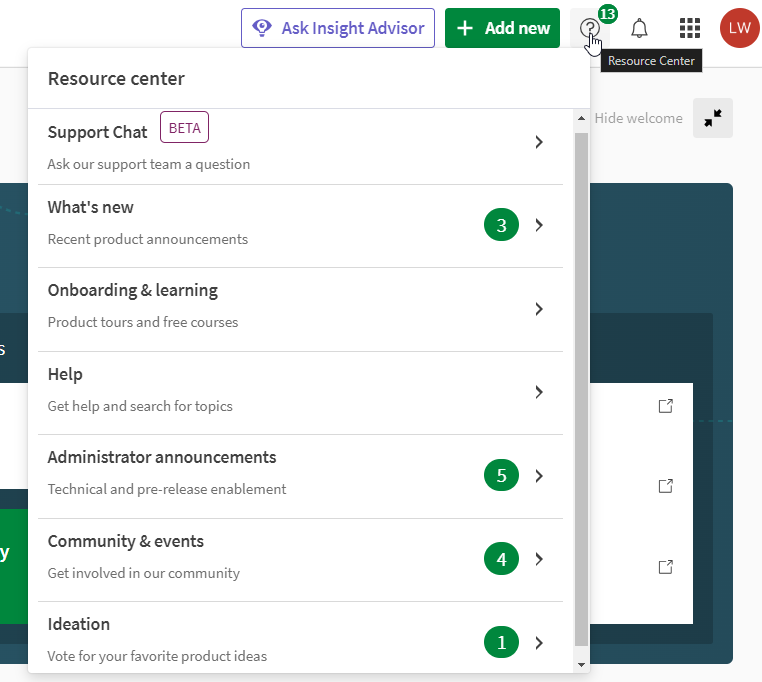This screenshot has width=762, height=682.
Task: Expand What's new with its chevron
Action: point(538,225)
